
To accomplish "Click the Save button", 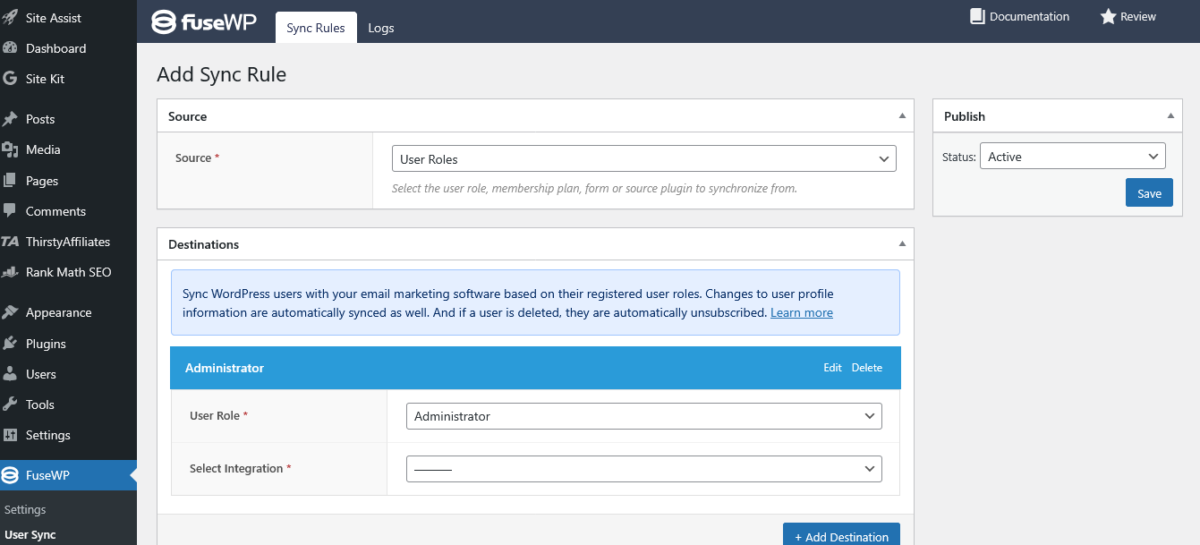I will (x=1149, y=193).
